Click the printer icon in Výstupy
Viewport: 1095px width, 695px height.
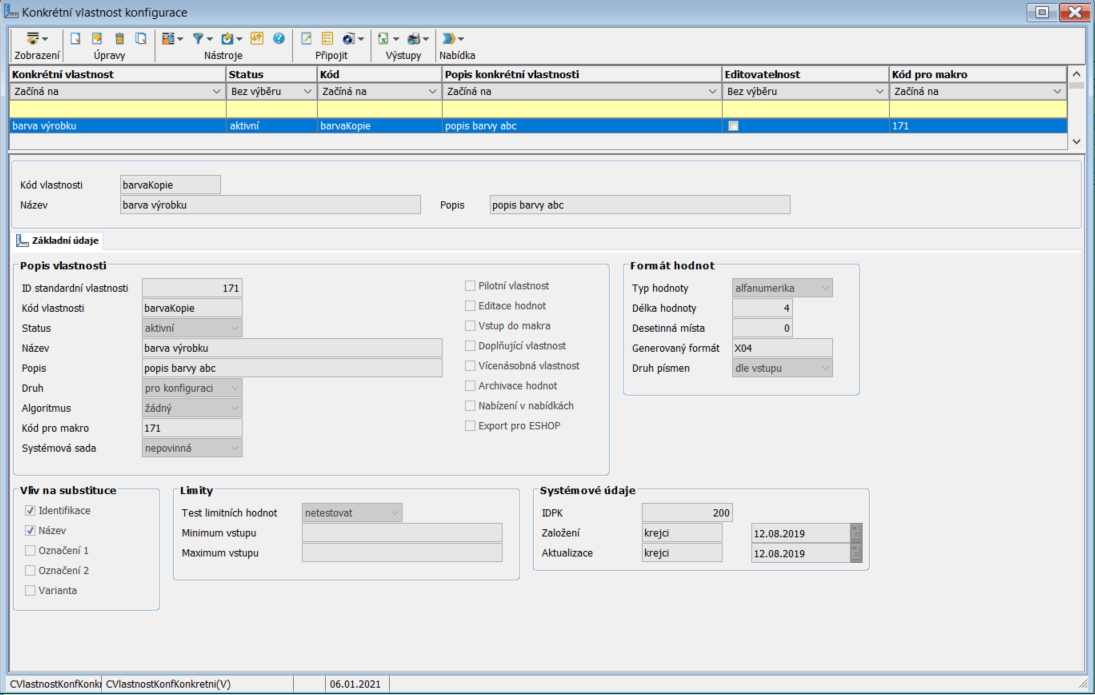pos(414,39)
